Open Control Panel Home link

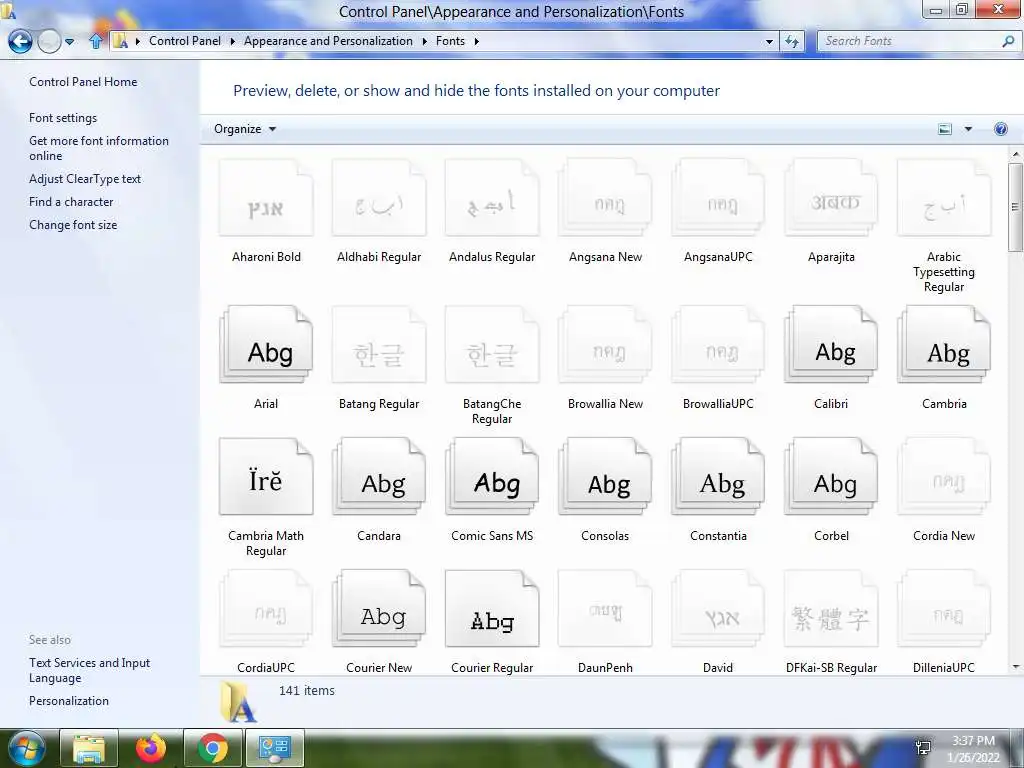click(x=83, y=82)
